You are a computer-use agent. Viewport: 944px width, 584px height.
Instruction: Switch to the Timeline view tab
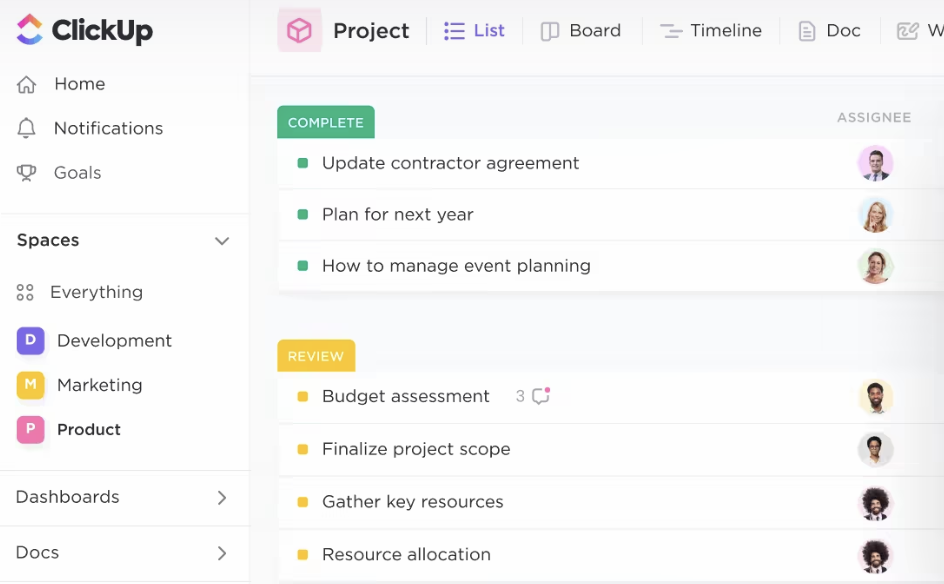pos(711,31)
